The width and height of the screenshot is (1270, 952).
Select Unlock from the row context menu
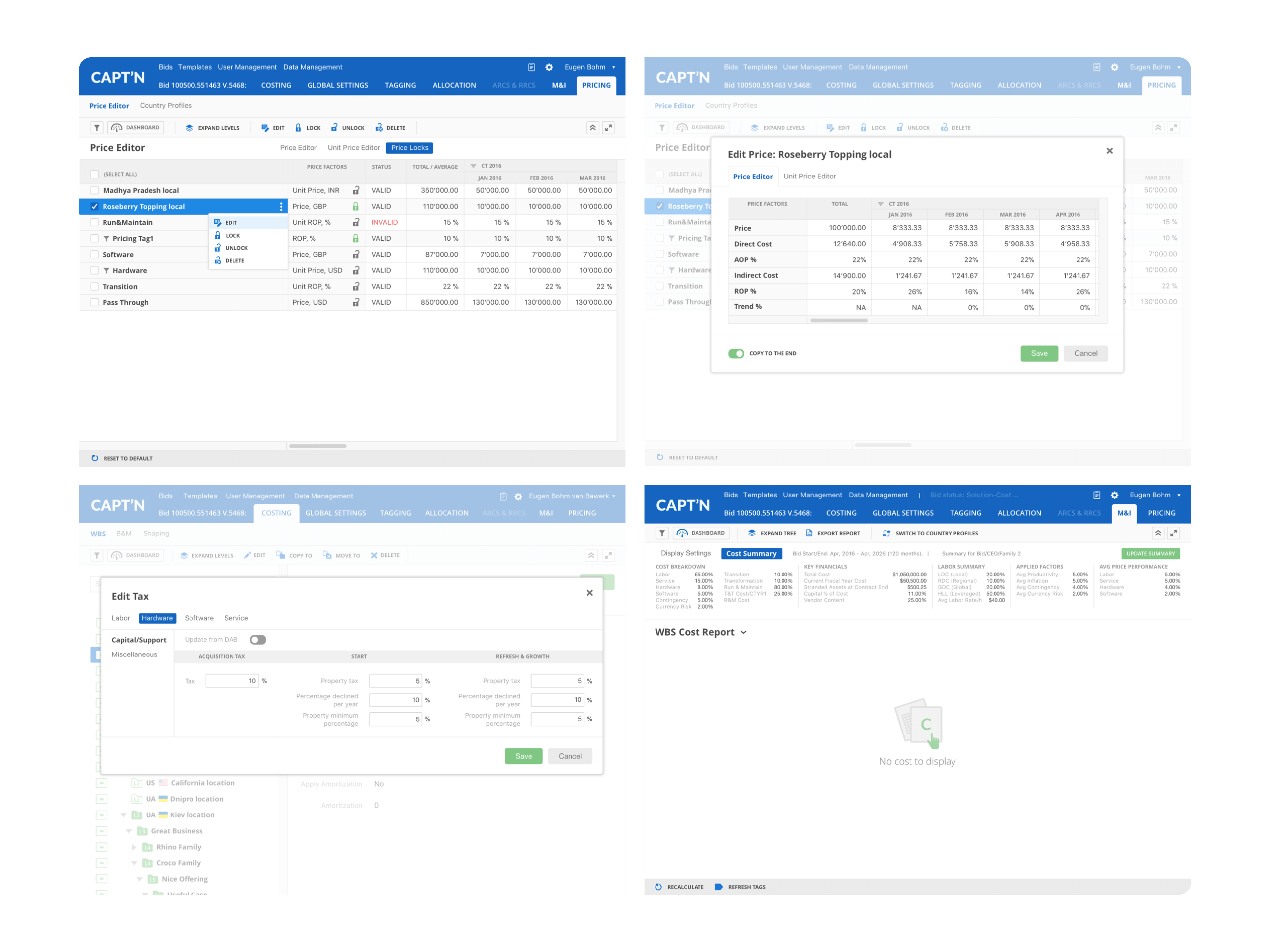point(236,248)
